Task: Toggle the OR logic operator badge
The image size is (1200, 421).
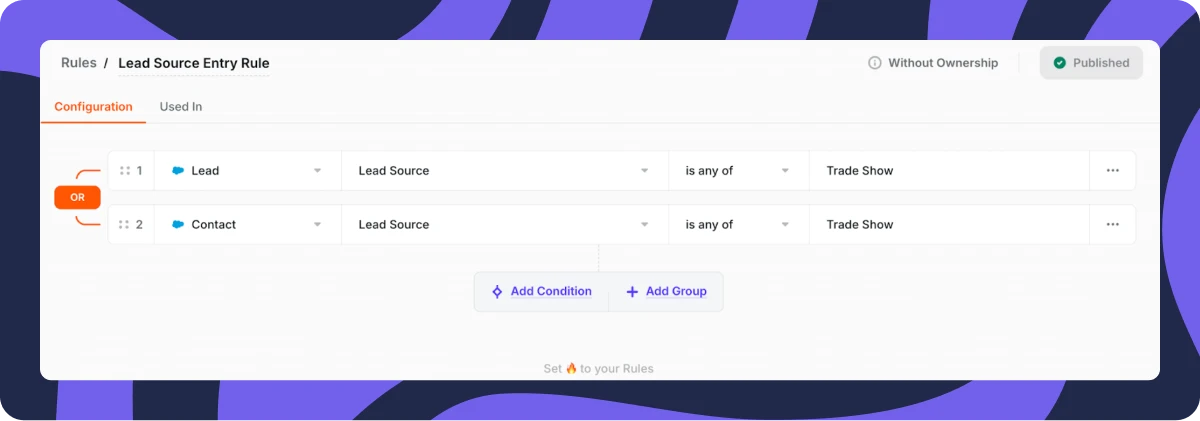Action: pyautogui.click(x=77, y=198)
